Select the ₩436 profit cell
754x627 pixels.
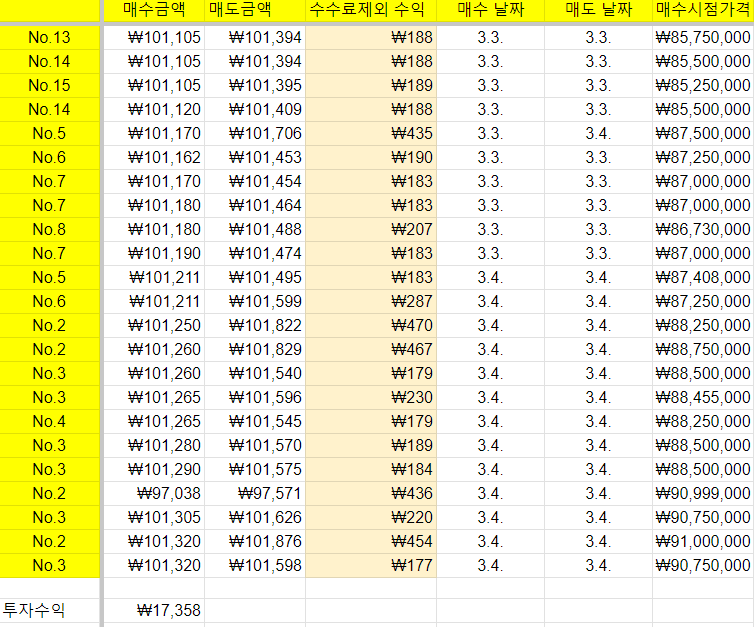coord(371,493)
